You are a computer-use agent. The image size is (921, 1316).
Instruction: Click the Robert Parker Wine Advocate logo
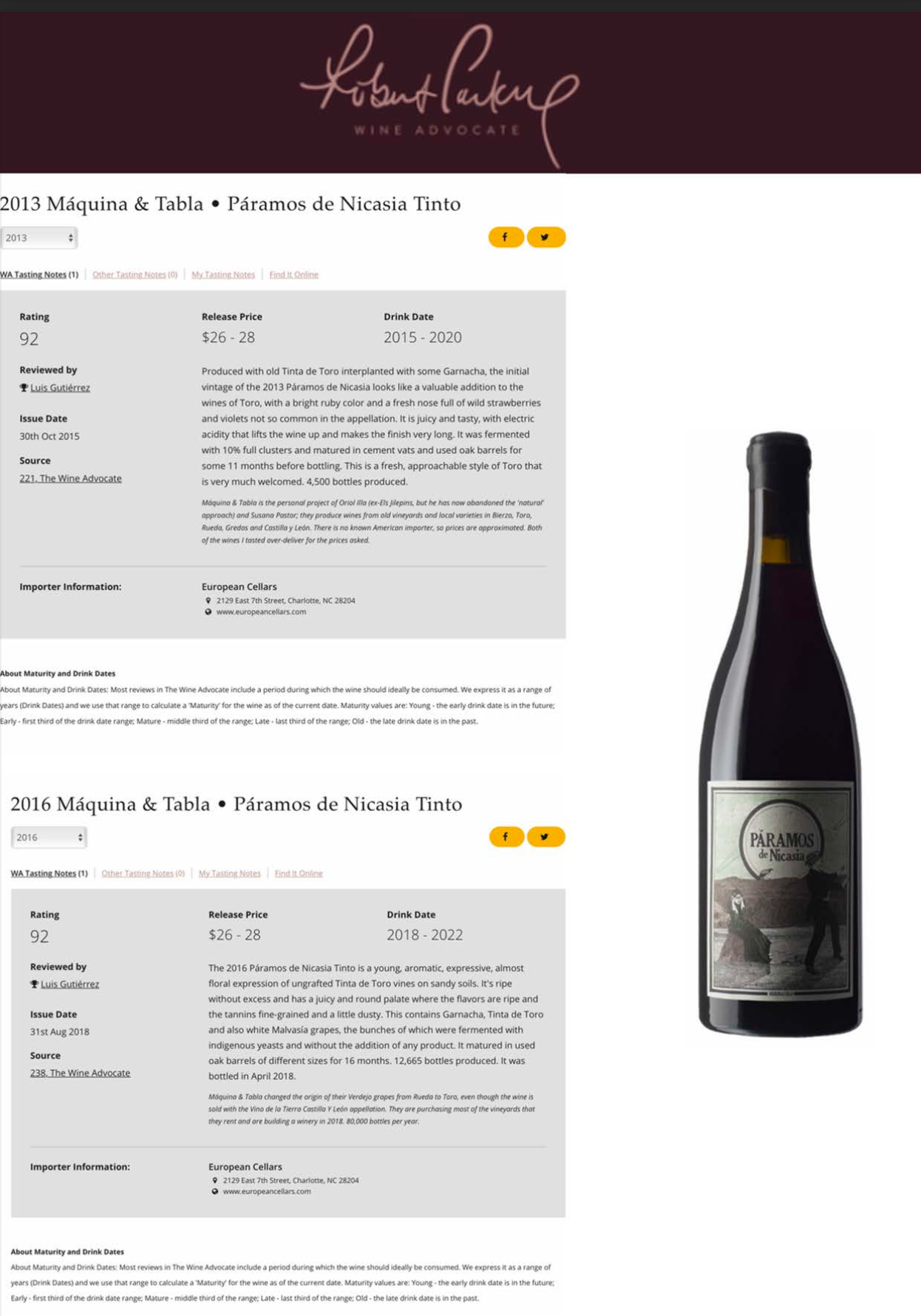[x=440, y=92]
